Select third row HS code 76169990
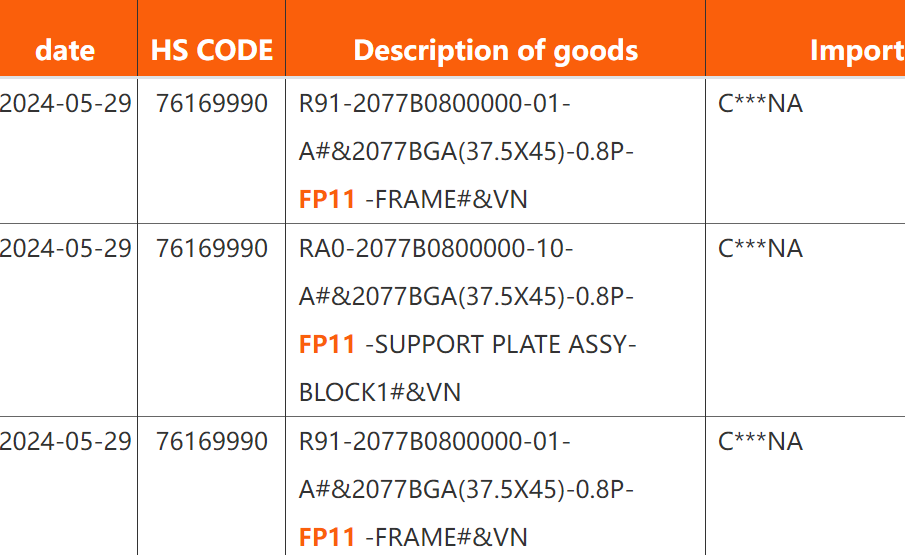 click(x=212, y=442)
